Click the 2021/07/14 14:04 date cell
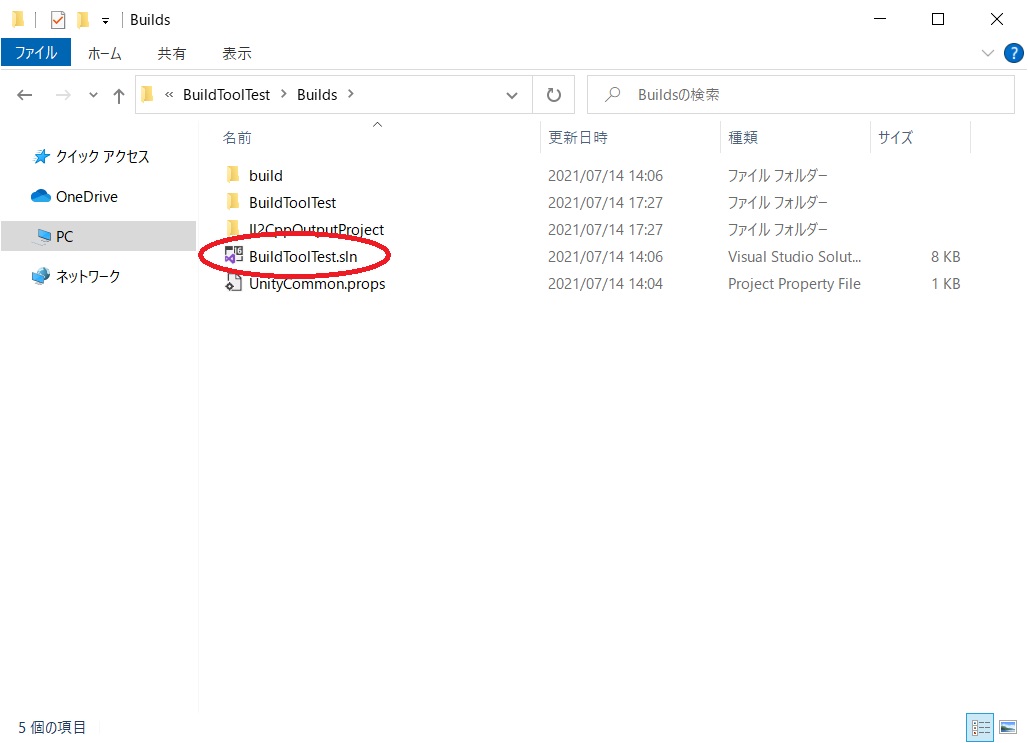This screenshot has height=743, width=1028. pos(605,284)
